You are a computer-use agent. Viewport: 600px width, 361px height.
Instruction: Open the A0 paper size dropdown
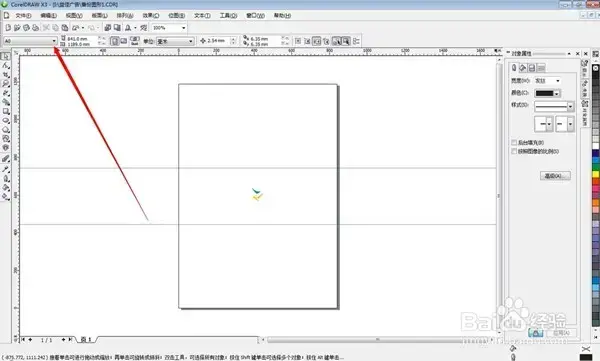click(54, 41)
